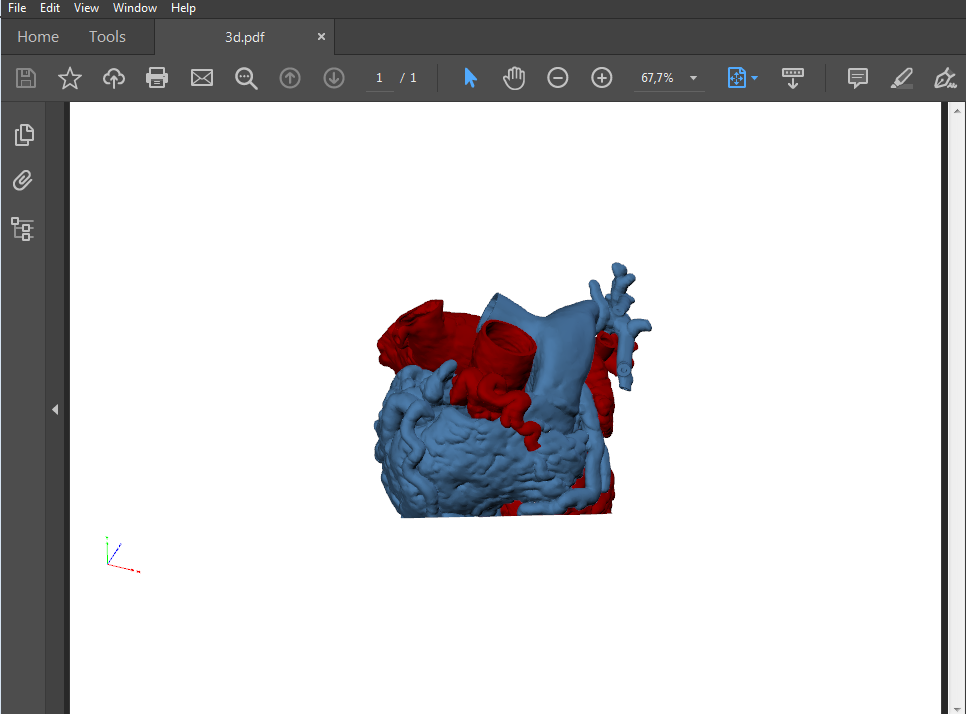Click the Fit page scrolling icon
This screenshot has width=966, height=714.
tap(737, 78)
